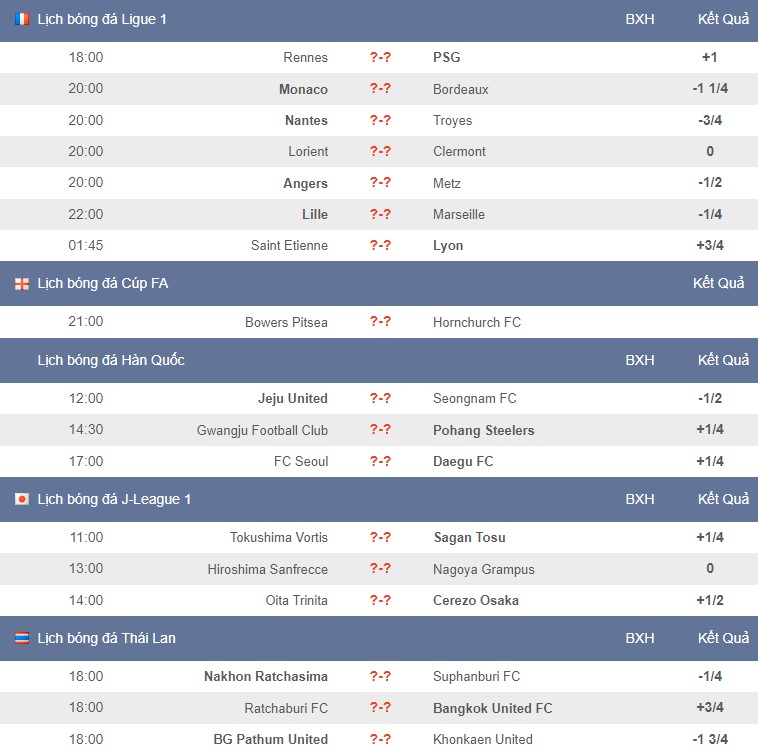
Task: Click the England flag icon beside Cúp FA
Action: pyautogui.click(x=22, y=284)
